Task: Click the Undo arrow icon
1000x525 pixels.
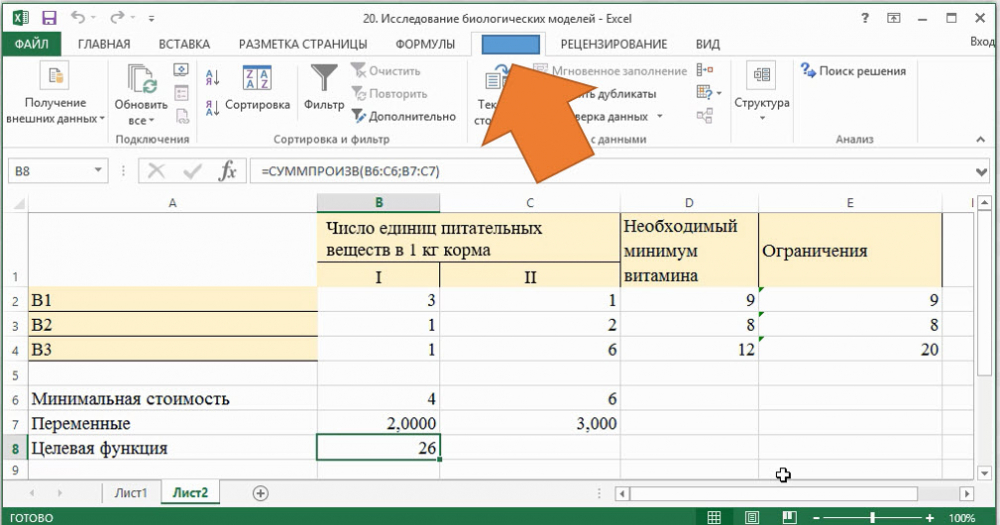Action: 79,17
